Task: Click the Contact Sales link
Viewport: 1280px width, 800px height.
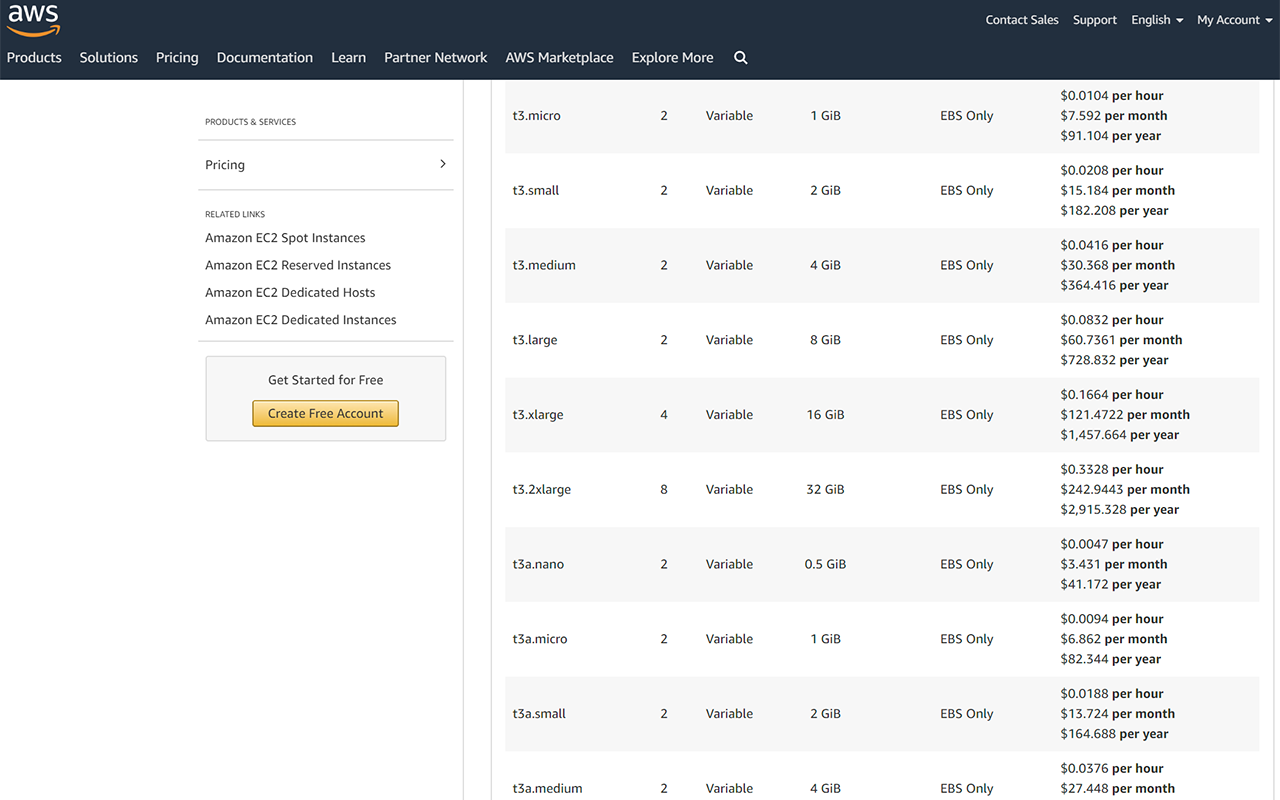Action: (x=1021, y=19)
